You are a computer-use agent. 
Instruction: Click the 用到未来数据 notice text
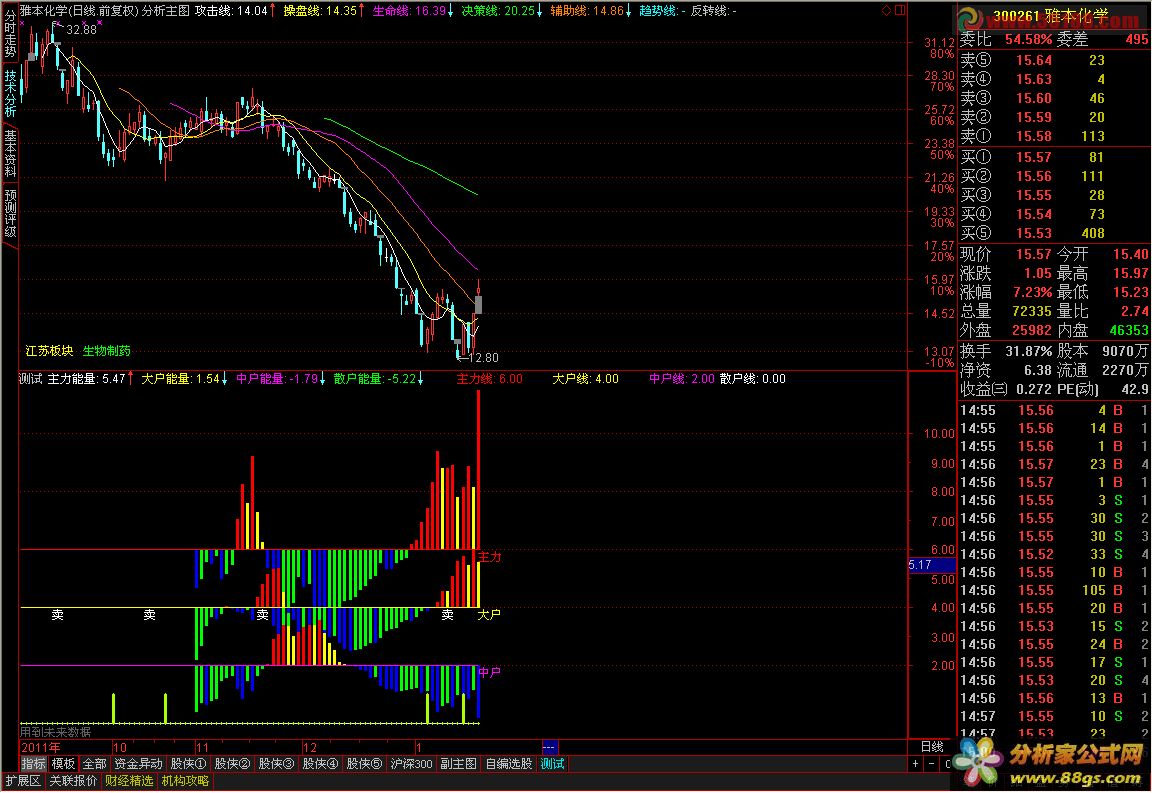pos(56,732)
